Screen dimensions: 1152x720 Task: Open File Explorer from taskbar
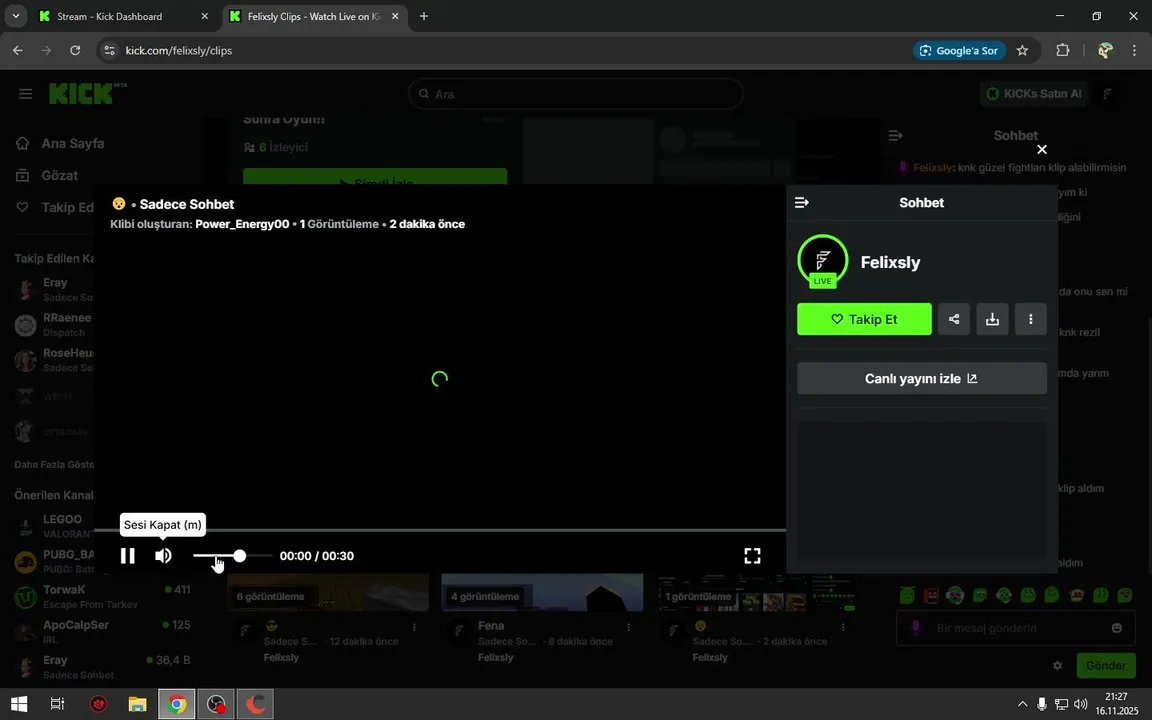point(137,705)
